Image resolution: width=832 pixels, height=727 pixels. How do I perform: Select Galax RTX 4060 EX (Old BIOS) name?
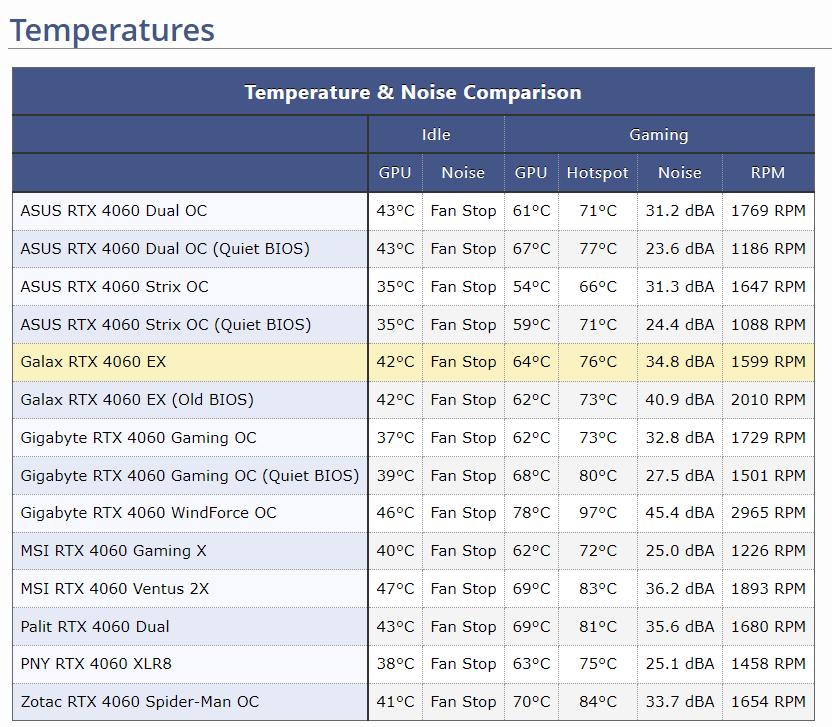137,400
